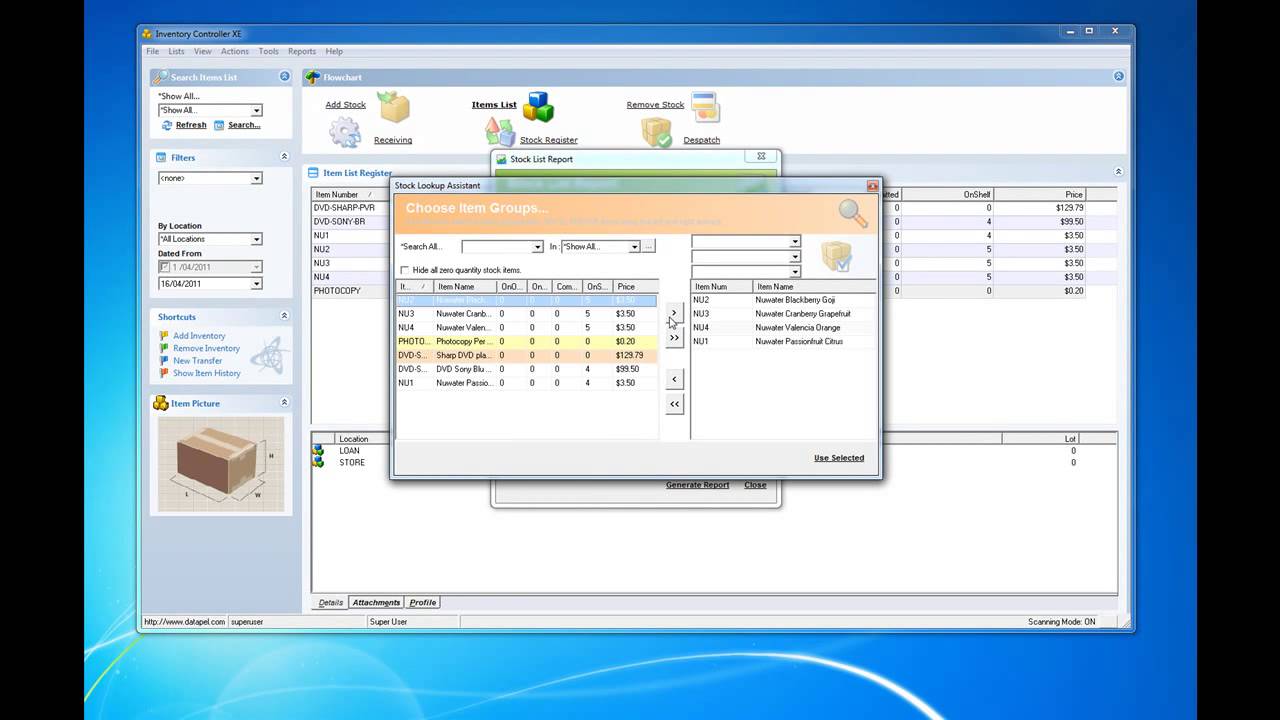This screenshot has height=720, width=1280.
Task: Switch to the Profile tab
Action: (423, 602)
